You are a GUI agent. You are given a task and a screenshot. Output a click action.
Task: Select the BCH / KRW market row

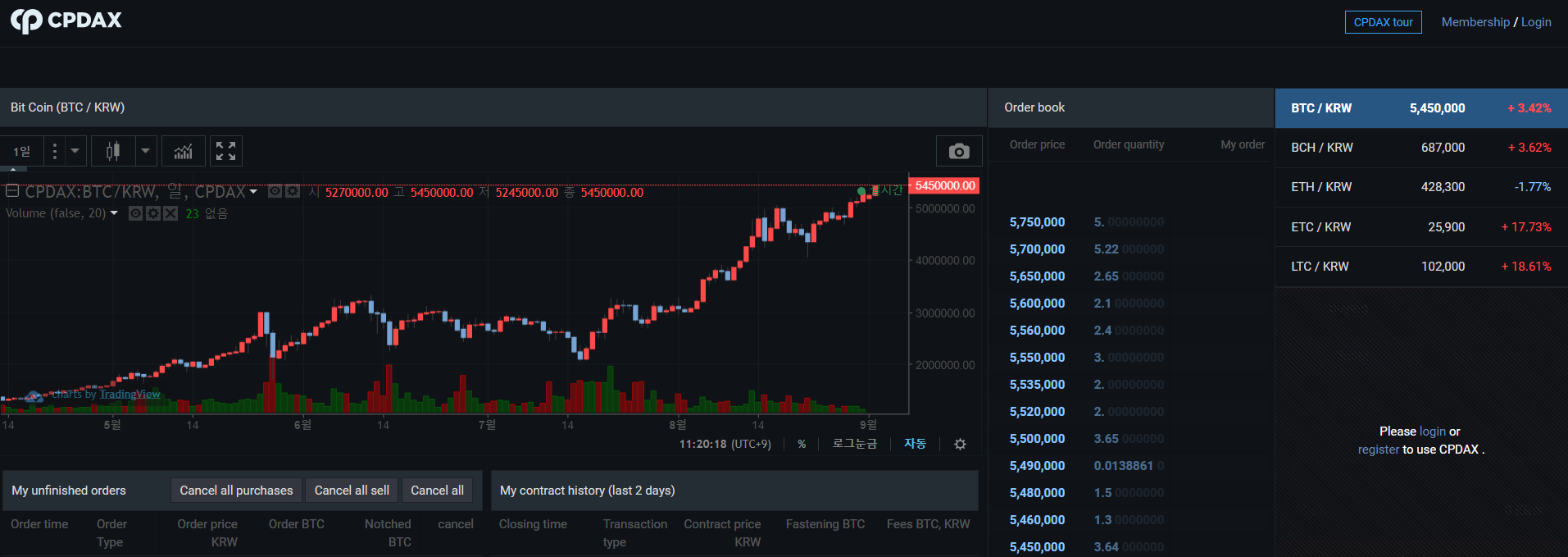coord(1421,148)
